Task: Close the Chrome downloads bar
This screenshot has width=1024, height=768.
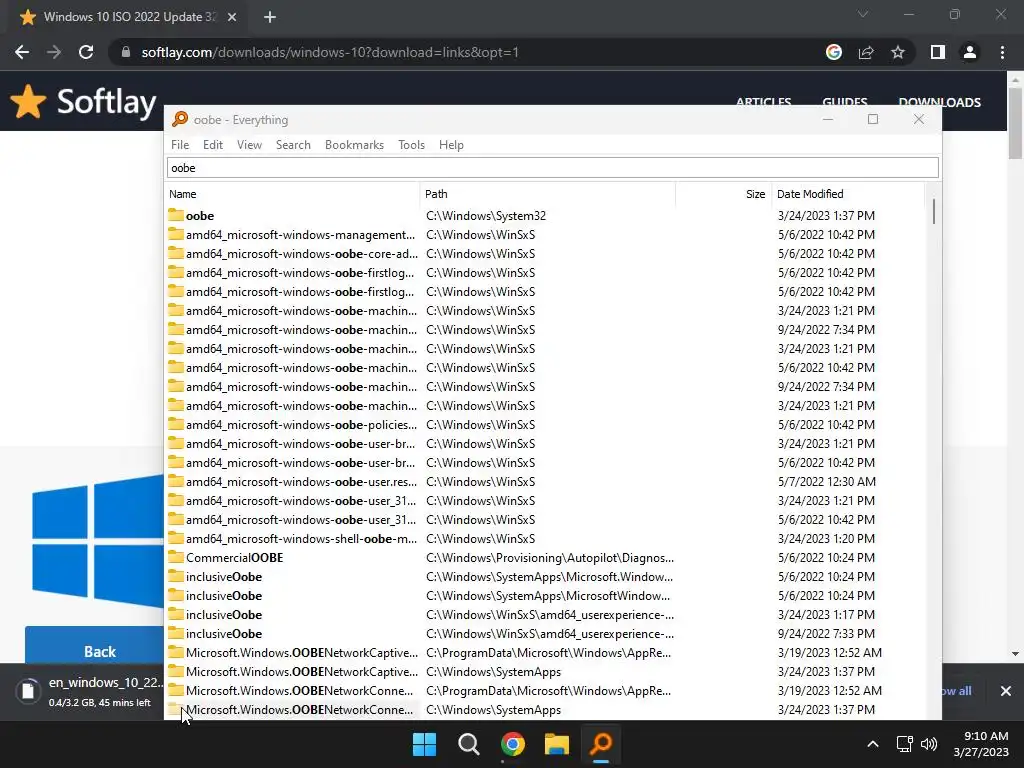Action: click(x=1006, y=691)
